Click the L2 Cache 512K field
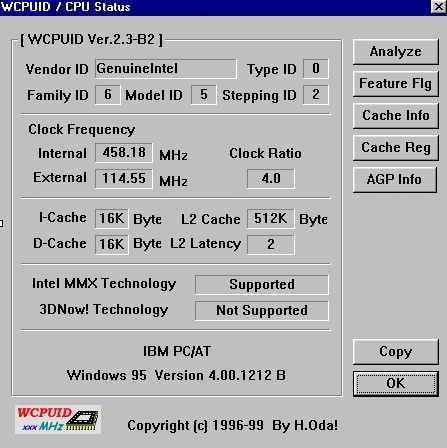Image resolution: width=447 pixels, height=448 pixels. [x=271, y=219]
